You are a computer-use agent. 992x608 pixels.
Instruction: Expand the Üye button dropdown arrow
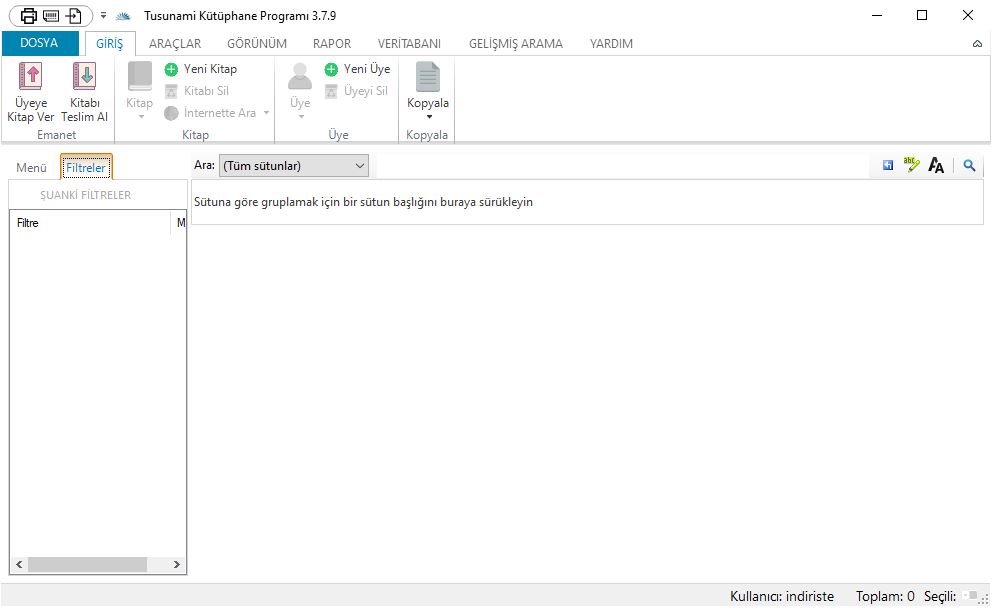tap(301, 116)
